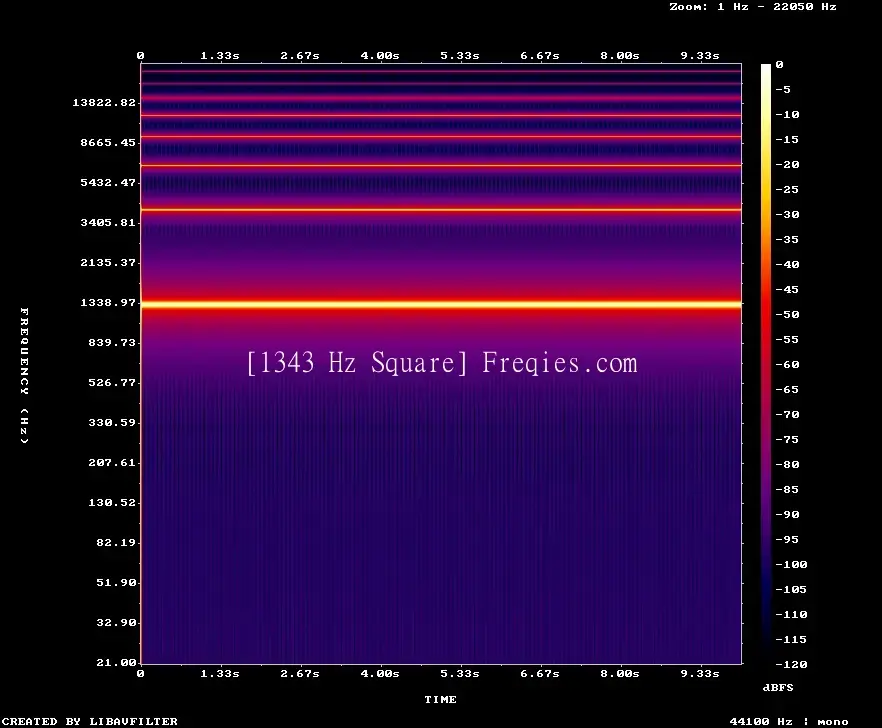
Task: Click the "dBFS" unit label
Action: click(778, 687)
